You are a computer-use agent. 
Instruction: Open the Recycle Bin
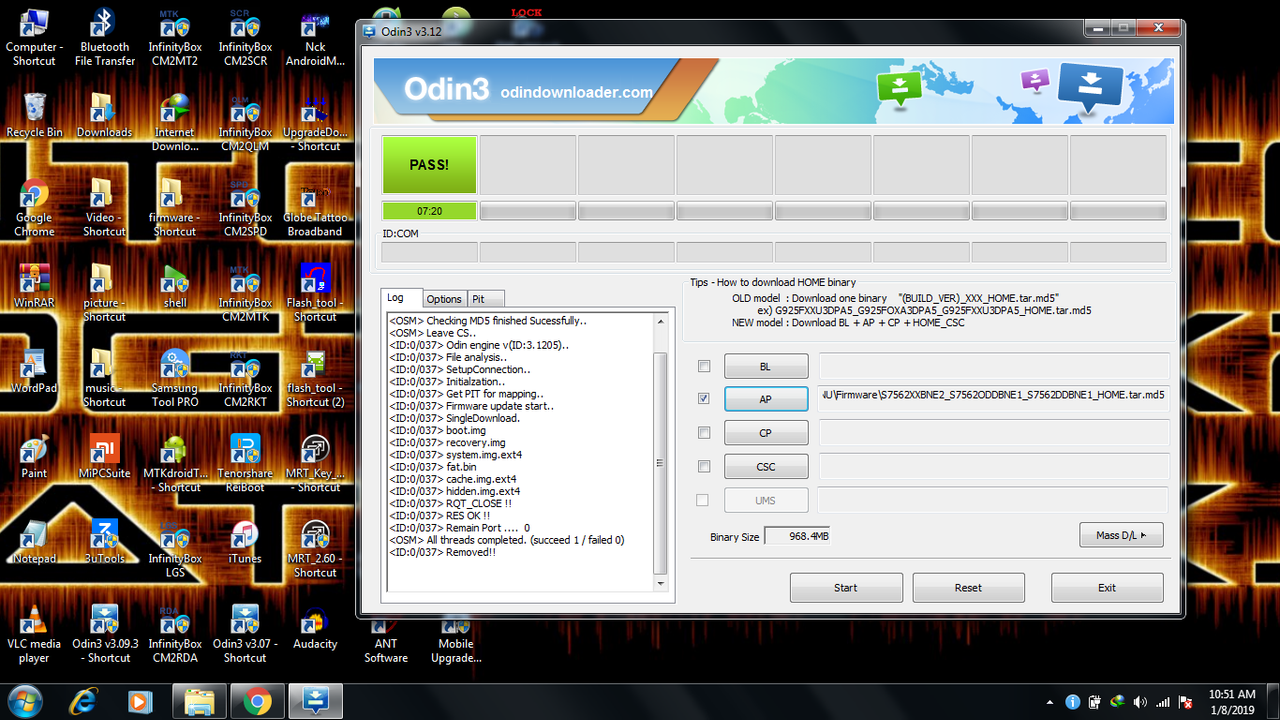pos(34,116)
